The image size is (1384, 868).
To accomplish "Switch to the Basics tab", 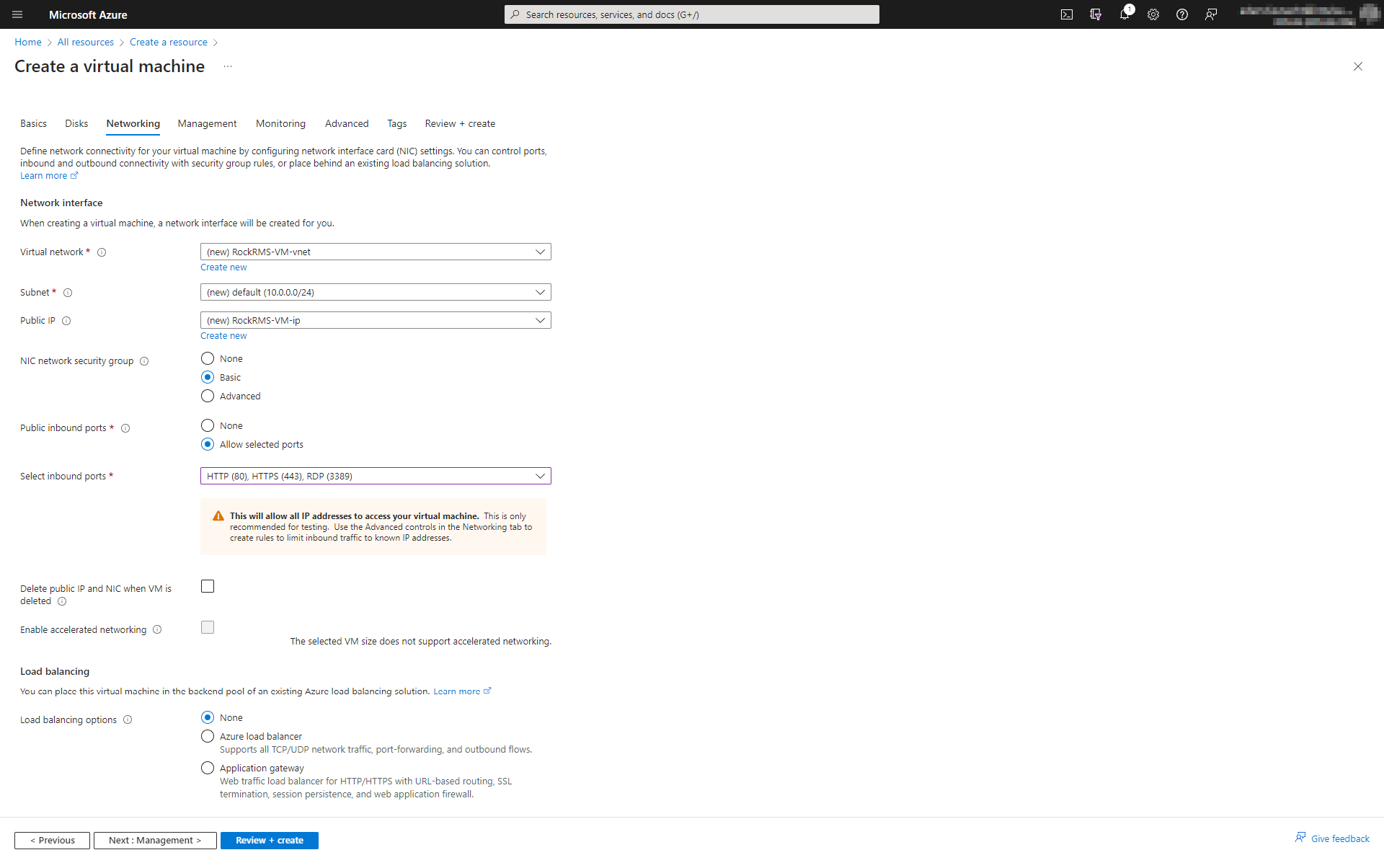I will [x=33, y=123].
